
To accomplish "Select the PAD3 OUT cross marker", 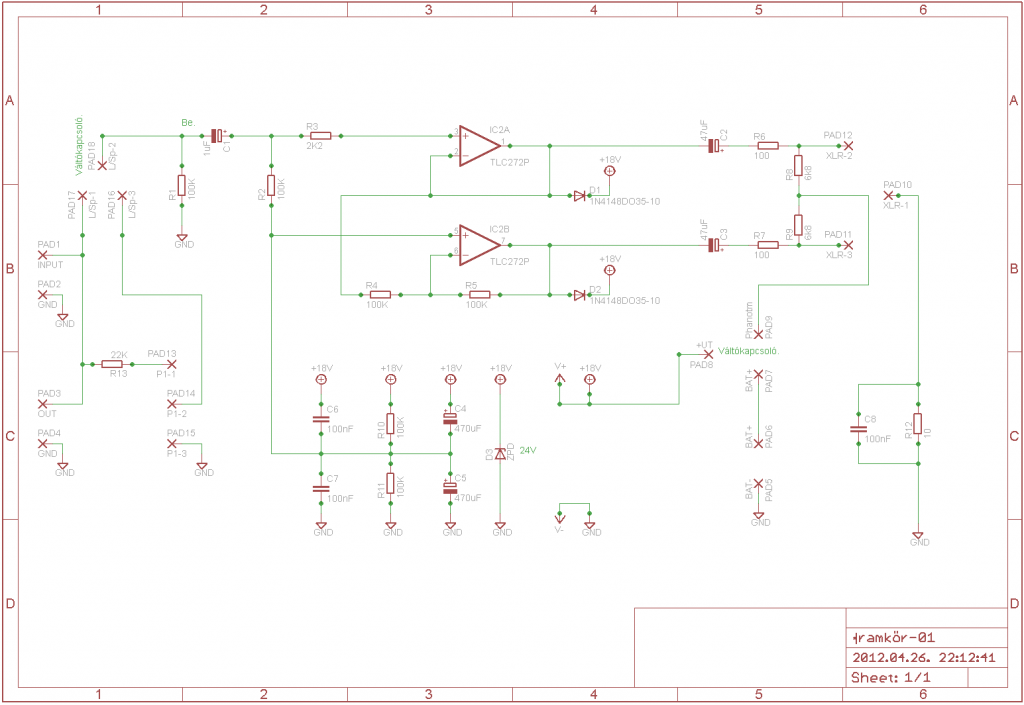I will coord(42,404).
